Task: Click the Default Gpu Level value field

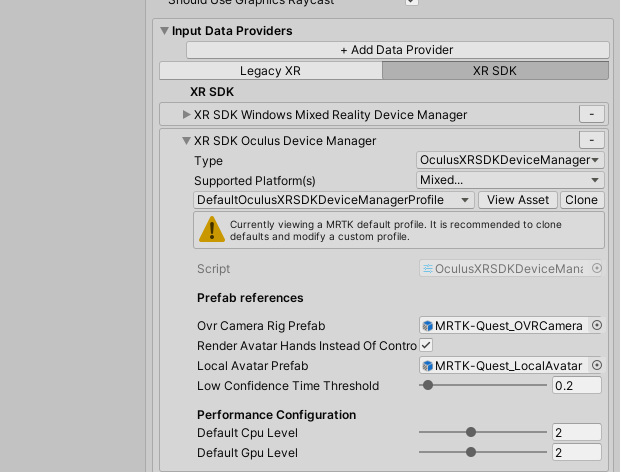Action: pos(577,452)
